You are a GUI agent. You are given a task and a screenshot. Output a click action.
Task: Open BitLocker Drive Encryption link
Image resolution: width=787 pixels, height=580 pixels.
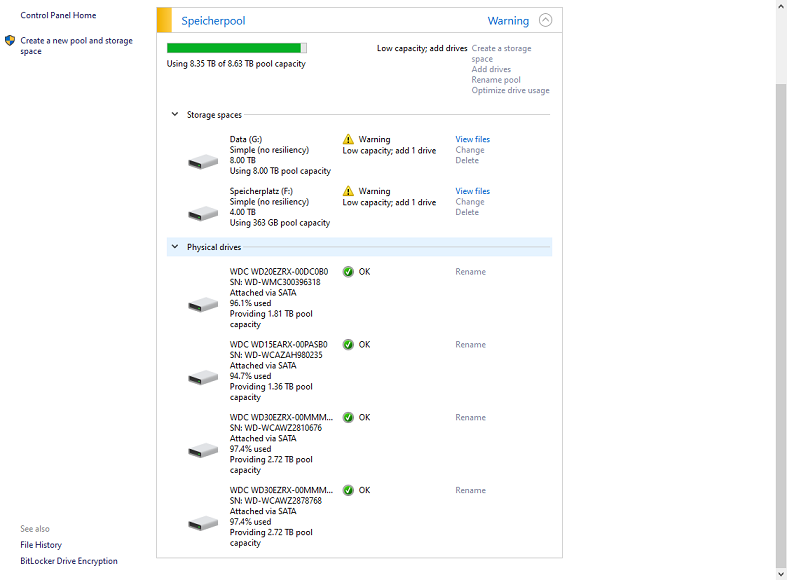coord(69,561)
